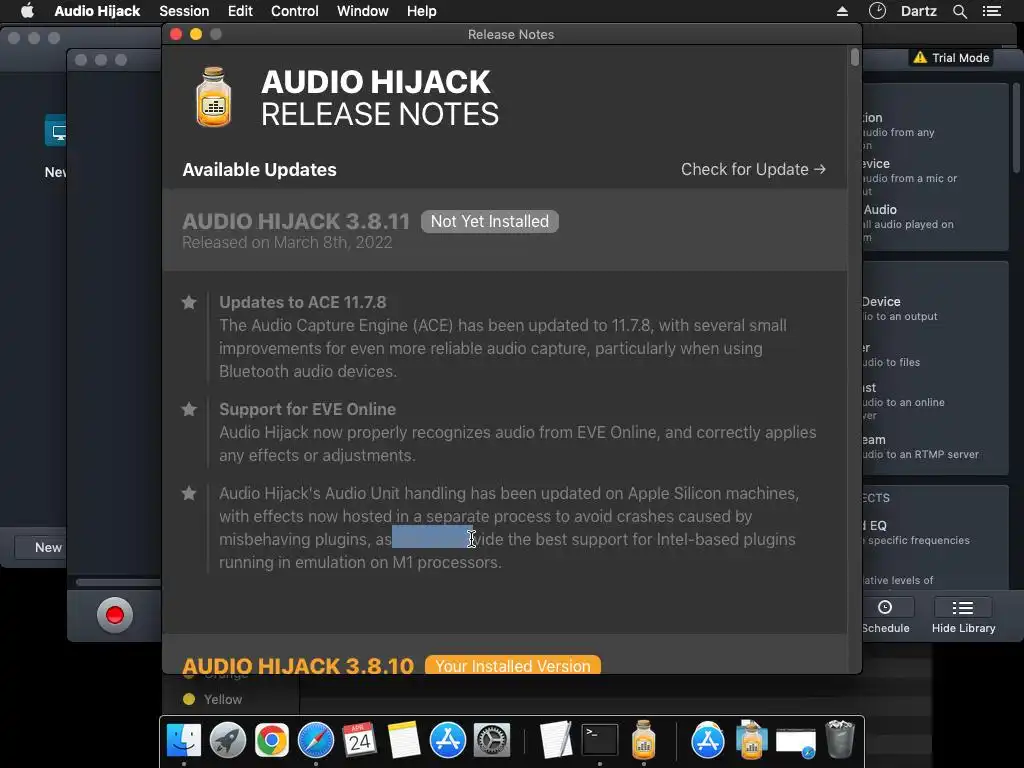Click the star beside Support for EVE Online
1024x768 pixels.
[x=189, y=409]
